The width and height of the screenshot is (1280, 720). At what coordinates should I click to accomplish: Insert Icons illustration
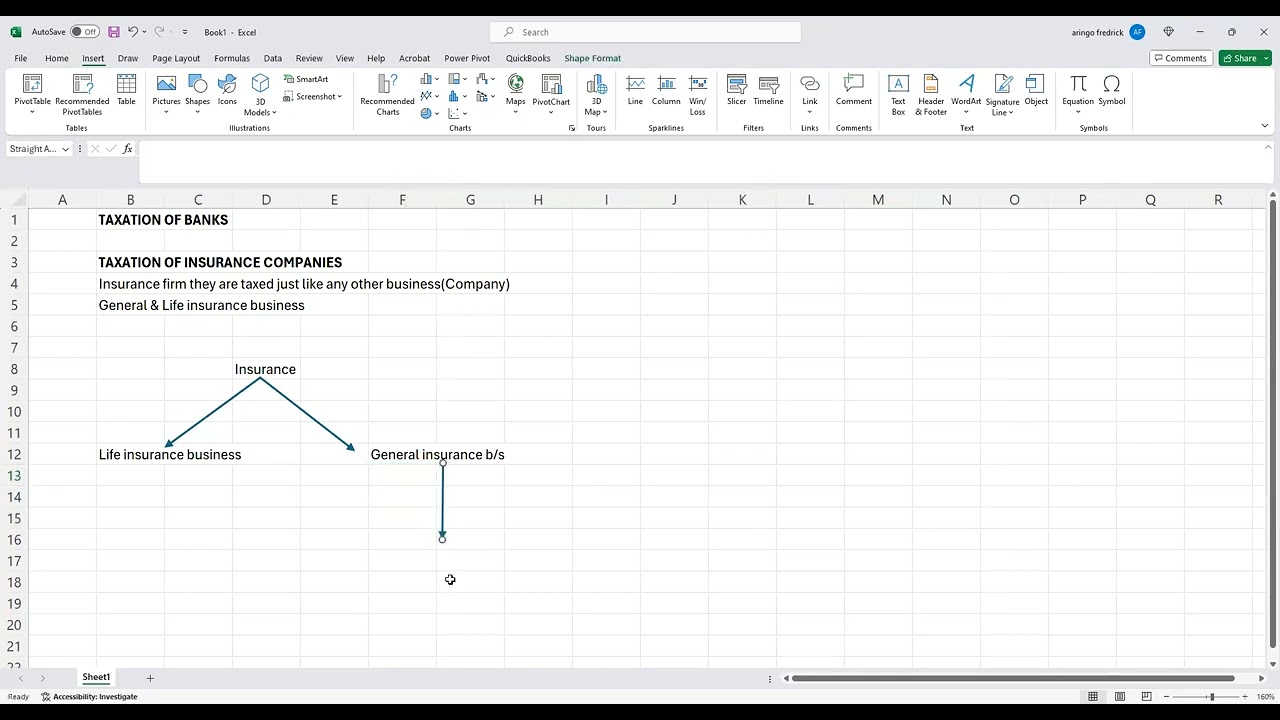point(227,90)
